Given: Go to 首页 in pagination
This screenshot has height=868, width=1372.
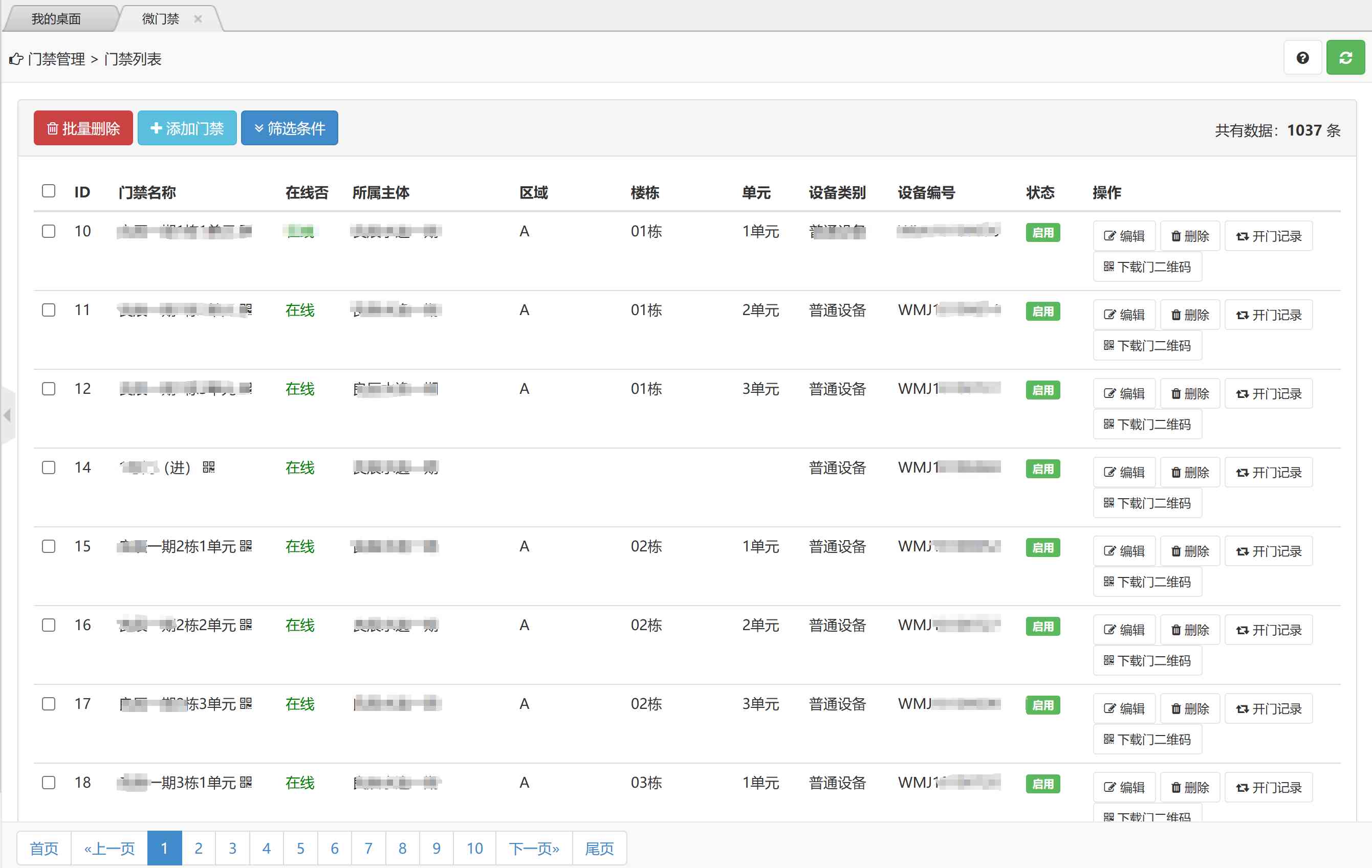Looking at the screenshot, I should [x=44, y=848].
